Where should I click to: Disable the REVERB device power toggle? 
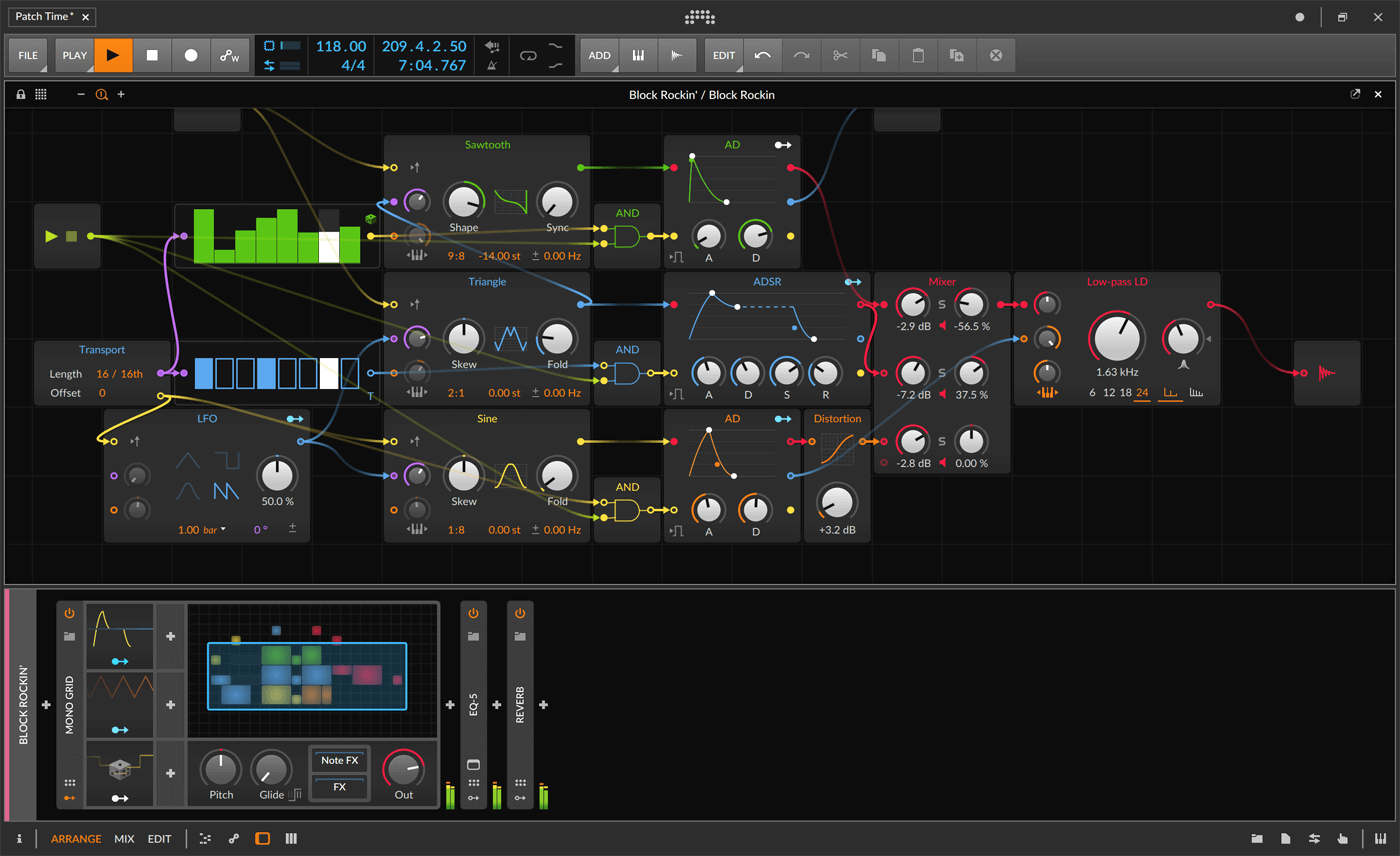(x=518, y=612)
